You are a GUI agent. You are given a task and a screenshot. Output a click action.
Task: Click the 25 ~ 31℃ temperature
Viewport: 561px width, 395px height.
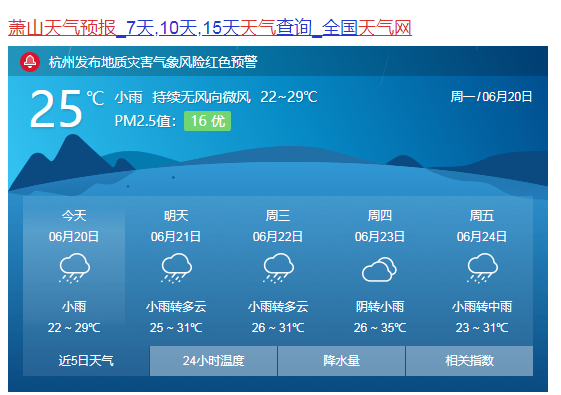176,327
